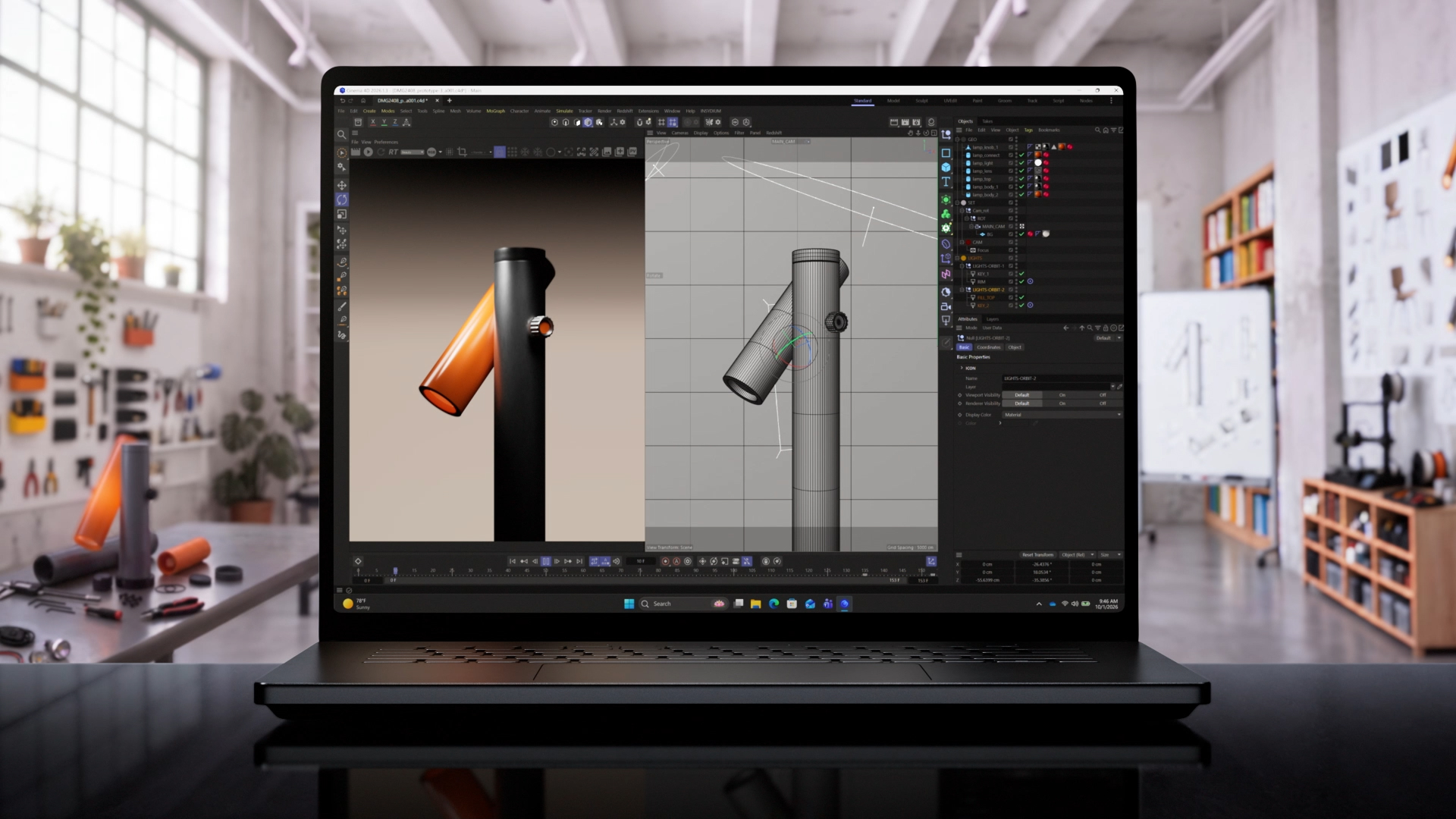Click the timeline playhead marker

[x=395, y=570]
